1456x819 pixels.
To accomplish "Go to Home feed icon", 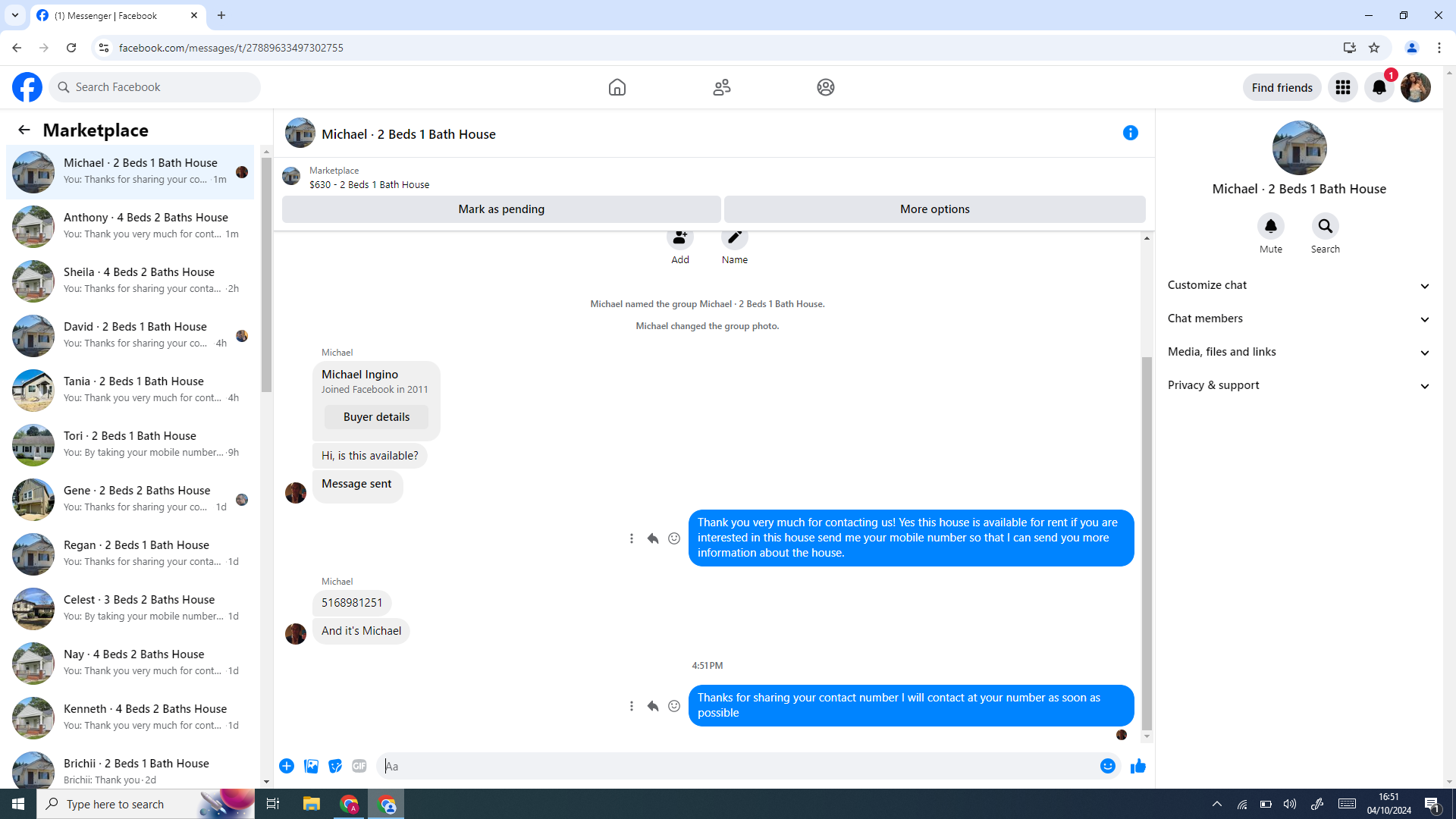I will click(x=617, y=87).
